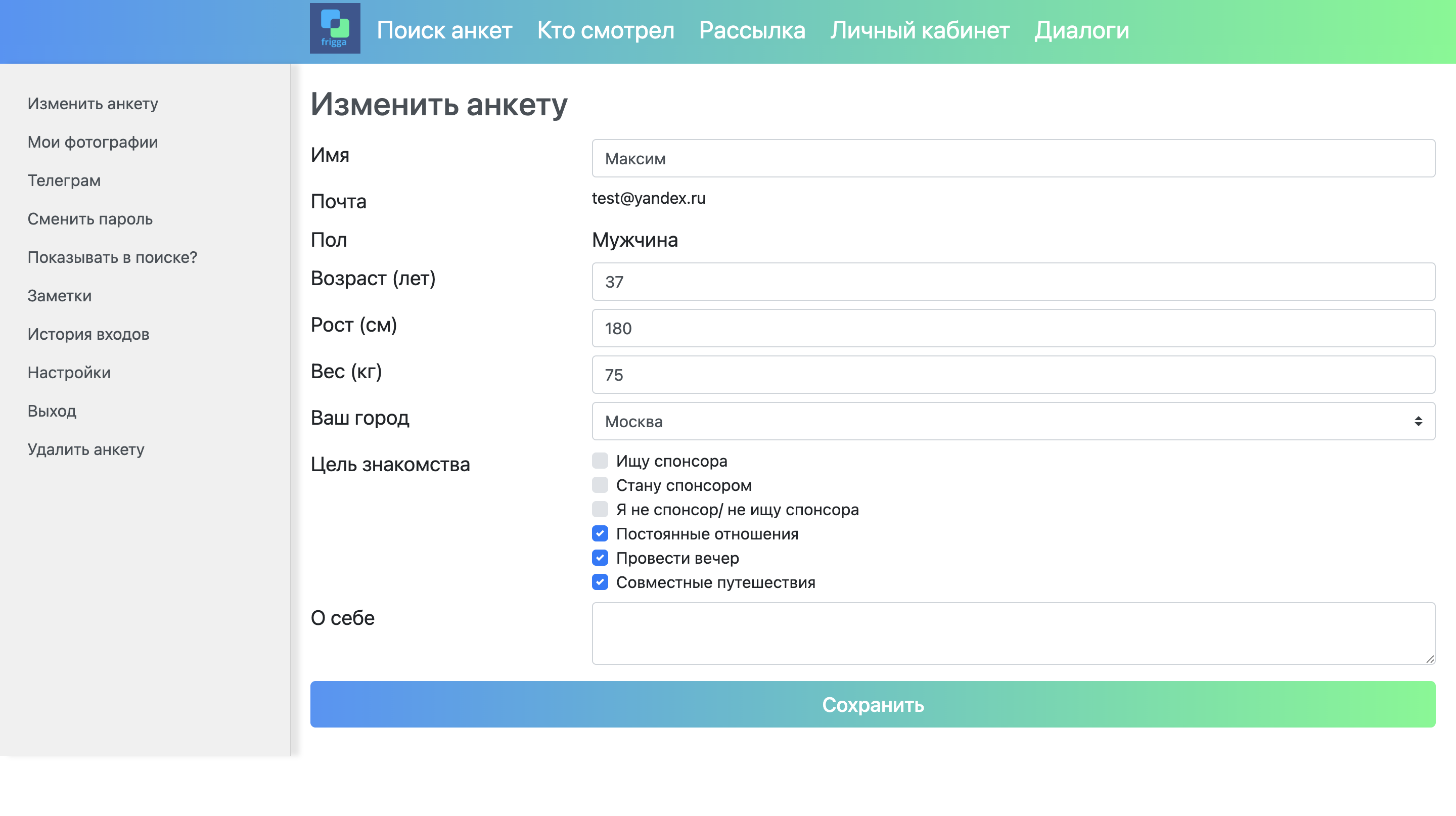Screen dimensions: 1456x816
Task: Open the Кто смотрел page
Action: click(x=605, y=30)
